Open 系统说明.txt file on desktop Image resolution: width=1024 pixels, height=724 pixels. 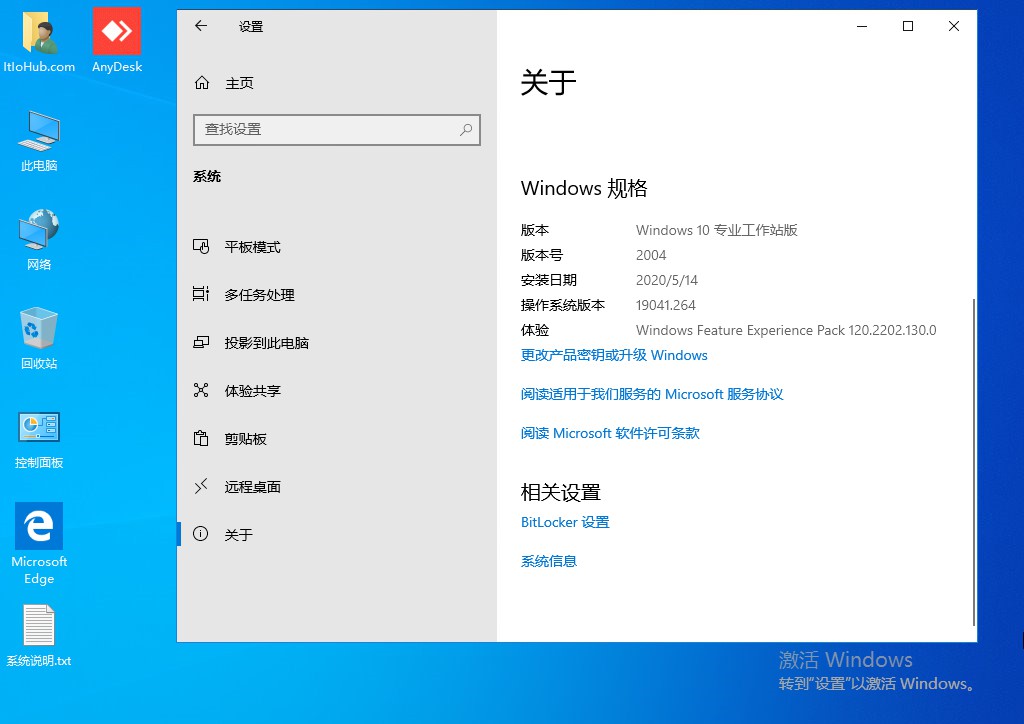tap(39, 636)
